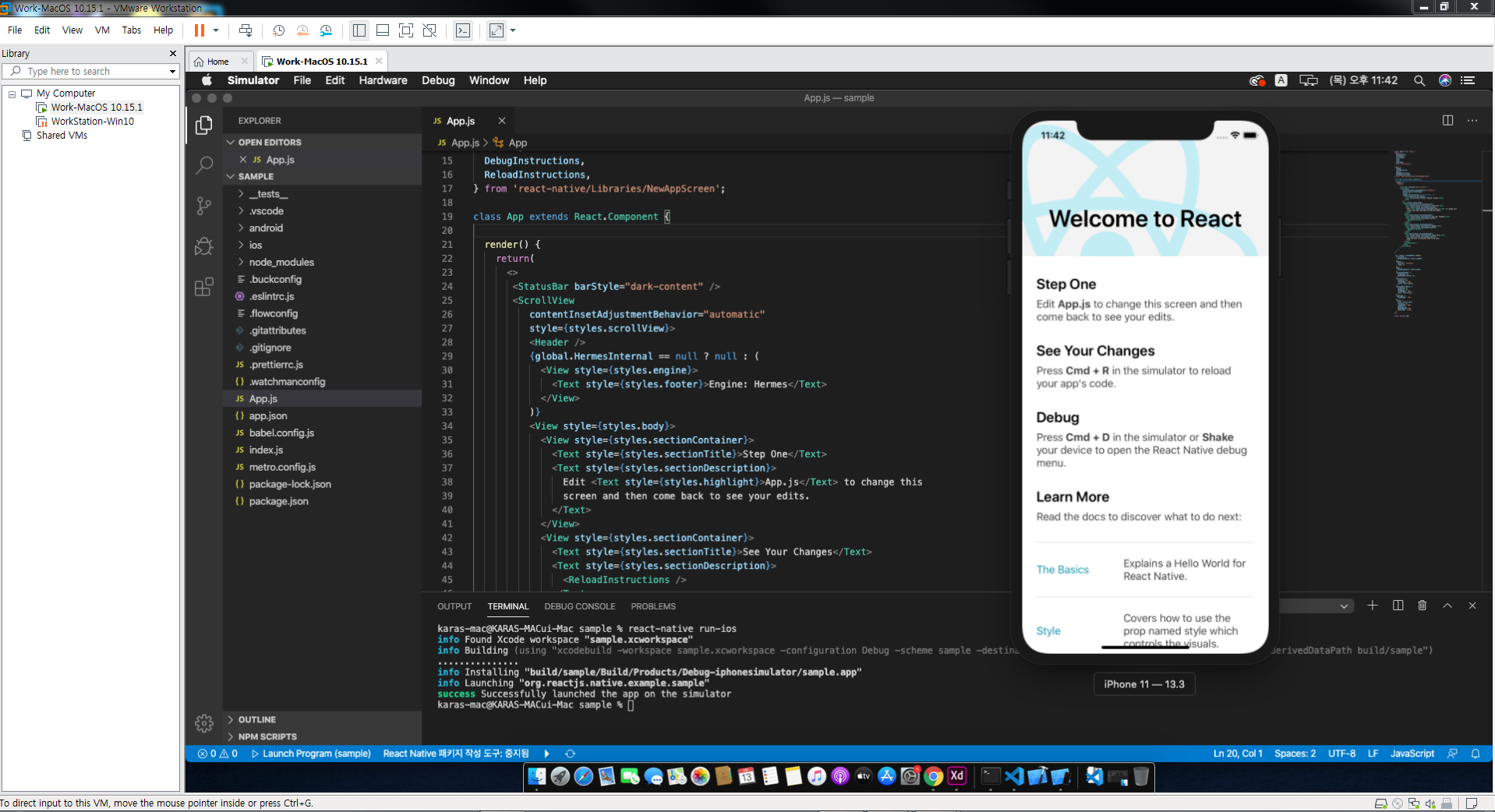Image resolution: width=1495 pixels, height=812 pixels.
Task: Collapse the SAMPLE project section
Action: coord(256,177)
